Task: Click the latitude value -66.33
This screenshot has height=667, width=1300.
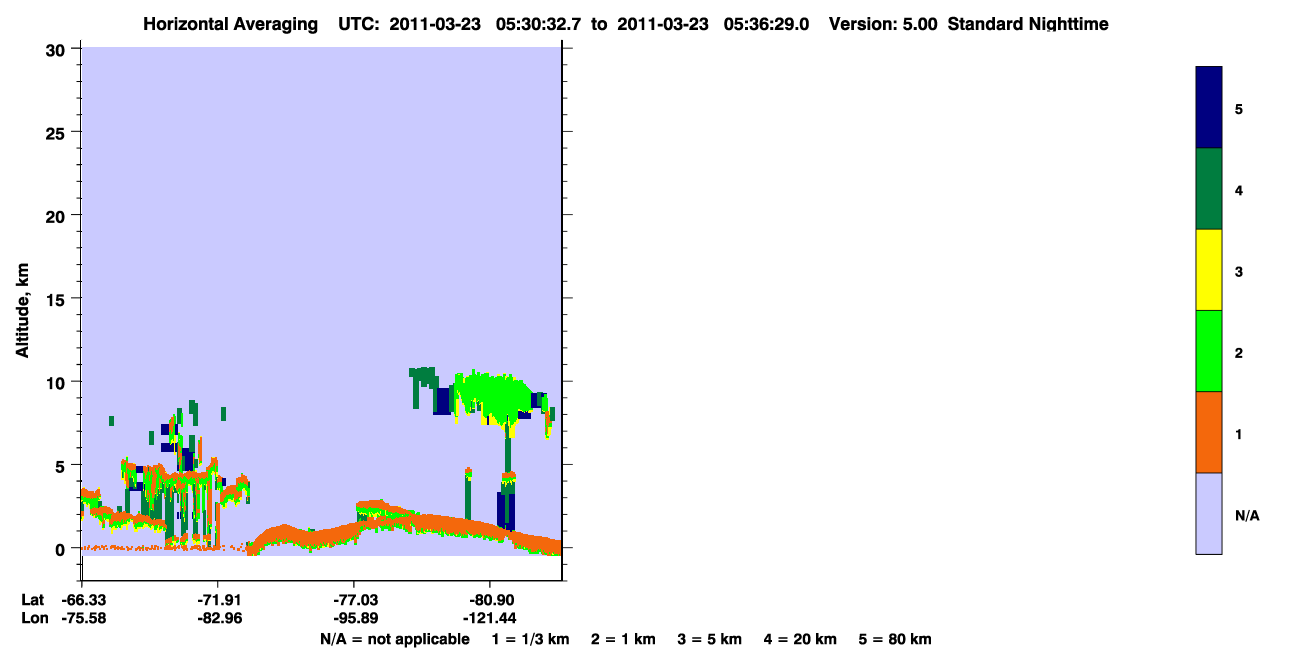Action: [82, 600]
